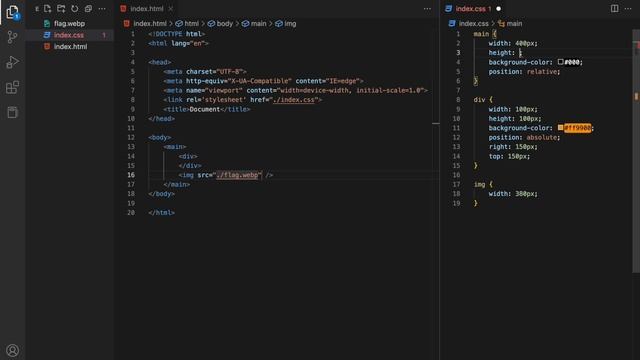This screenshot has height=360, width=640.
Task: Click index.css in the right breadcrumb
Action: pos(473,24)
